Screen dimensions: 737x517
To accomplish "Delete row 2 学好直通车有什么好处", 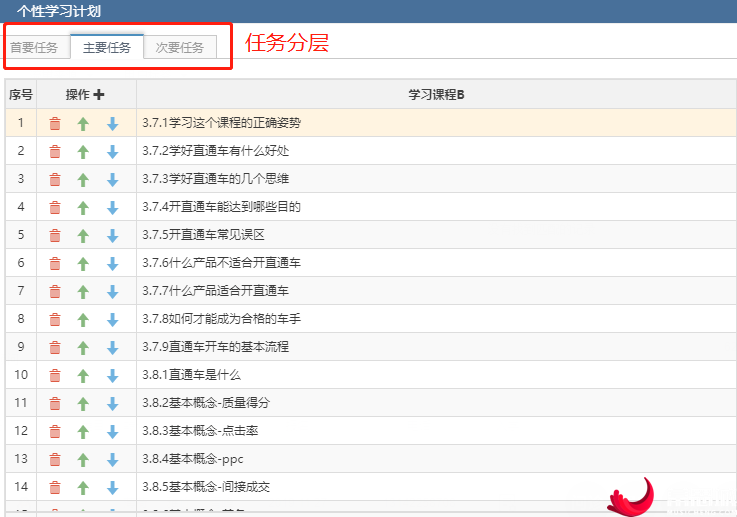I will [55, 152].
